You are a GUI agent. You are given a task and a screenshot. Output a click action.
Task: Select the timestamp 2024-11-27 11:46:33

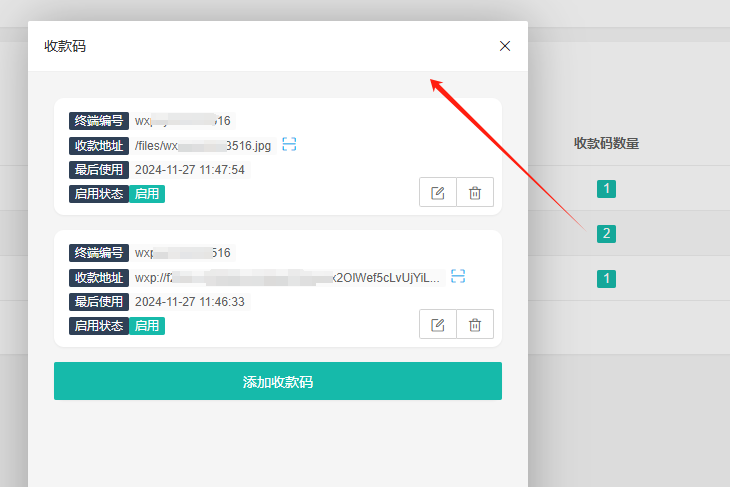(190, 301)
